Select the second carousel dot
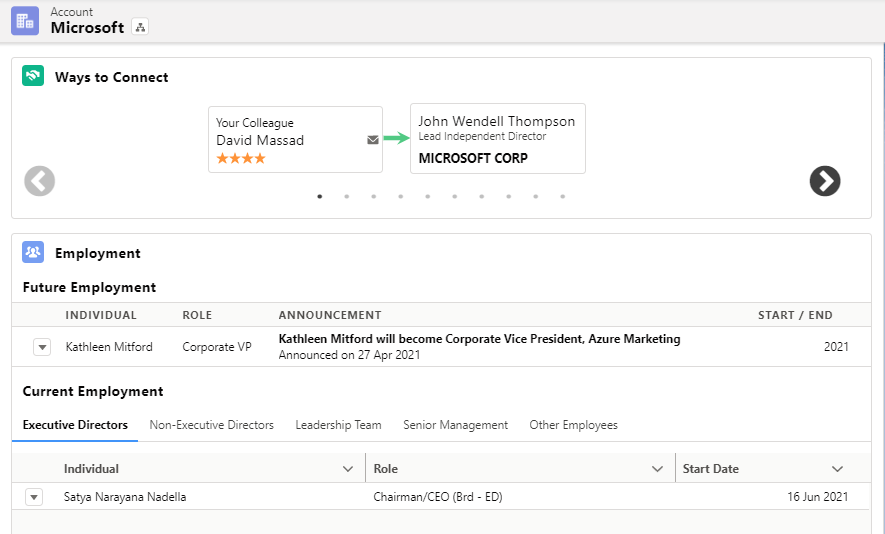This screenshot has width=885, height=534. coord(347,196)
